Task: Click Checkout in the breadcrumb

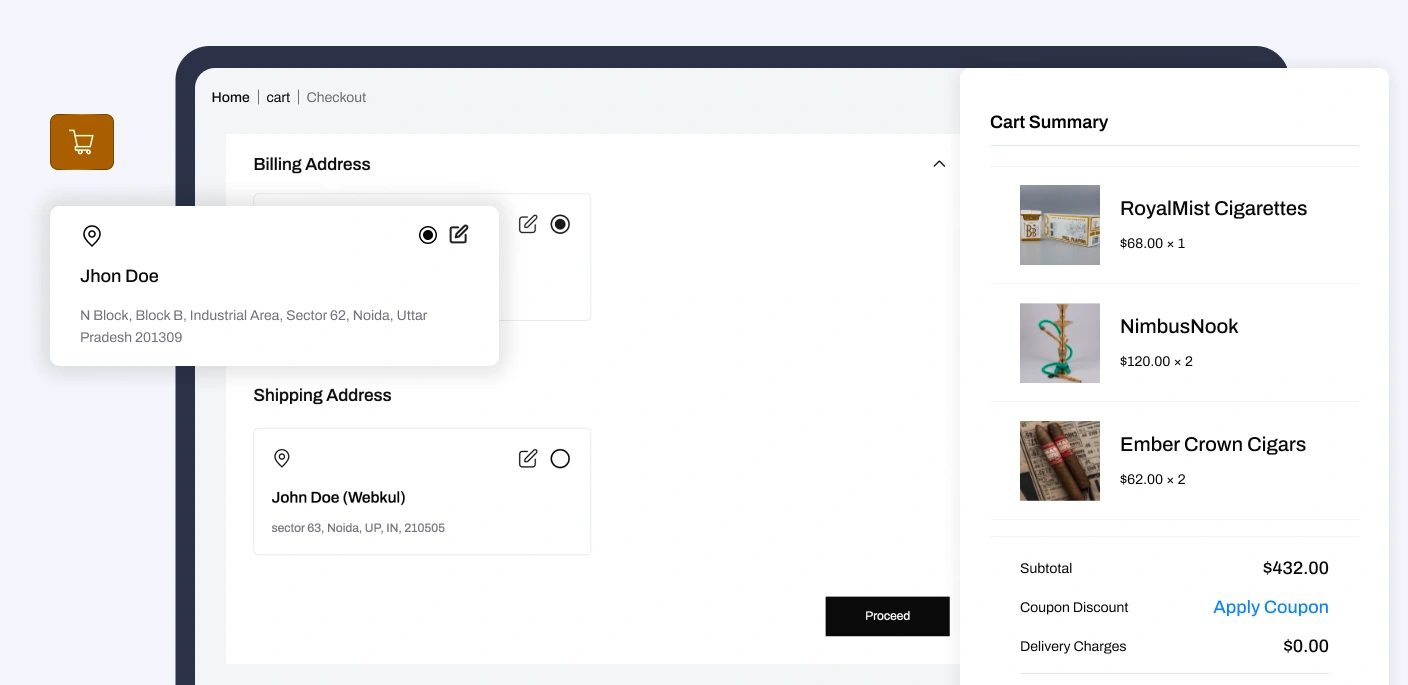Action: (336, 97)
